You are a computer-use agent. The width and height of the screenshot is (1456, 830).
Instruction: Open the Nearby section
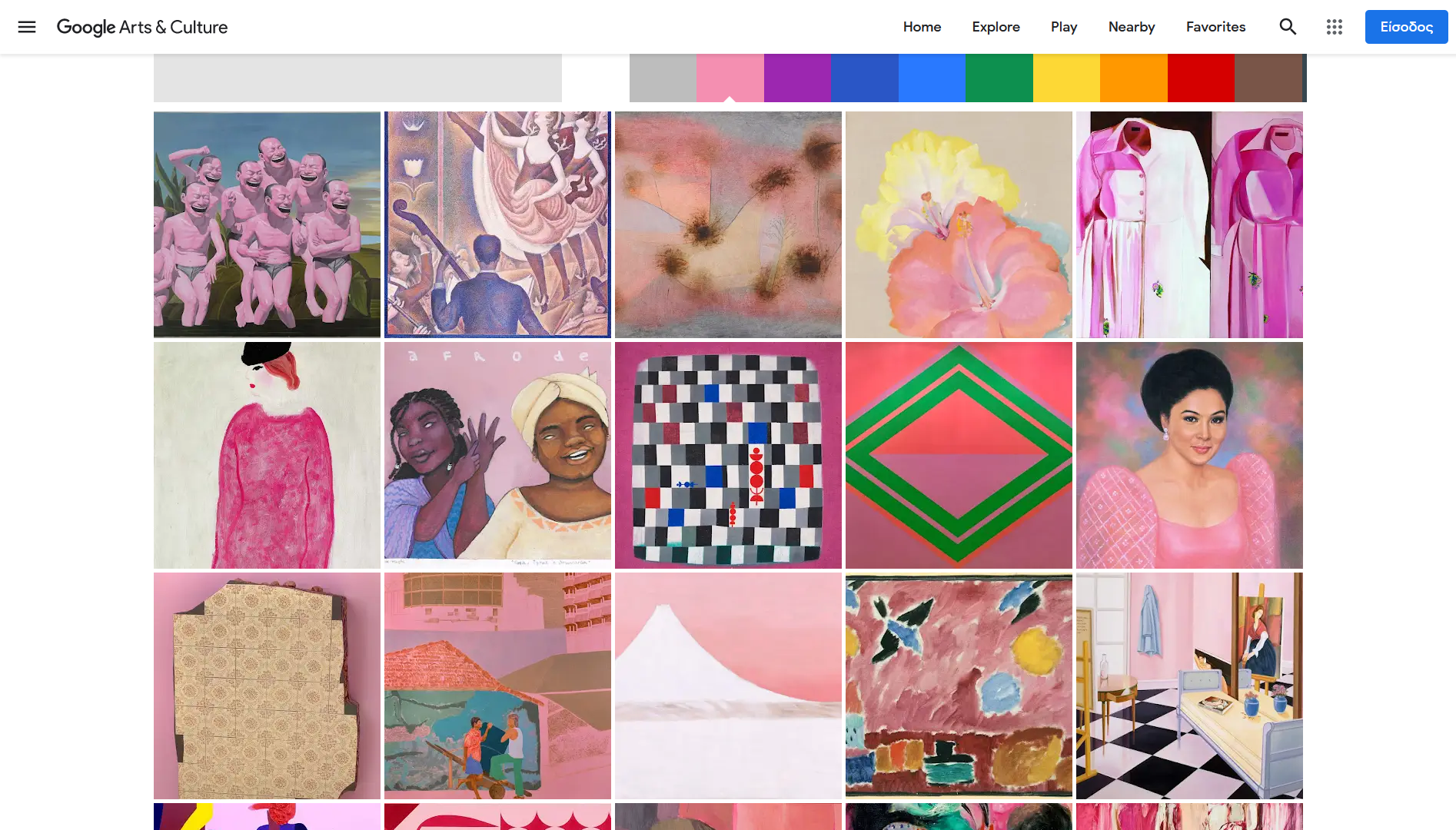1132,27
